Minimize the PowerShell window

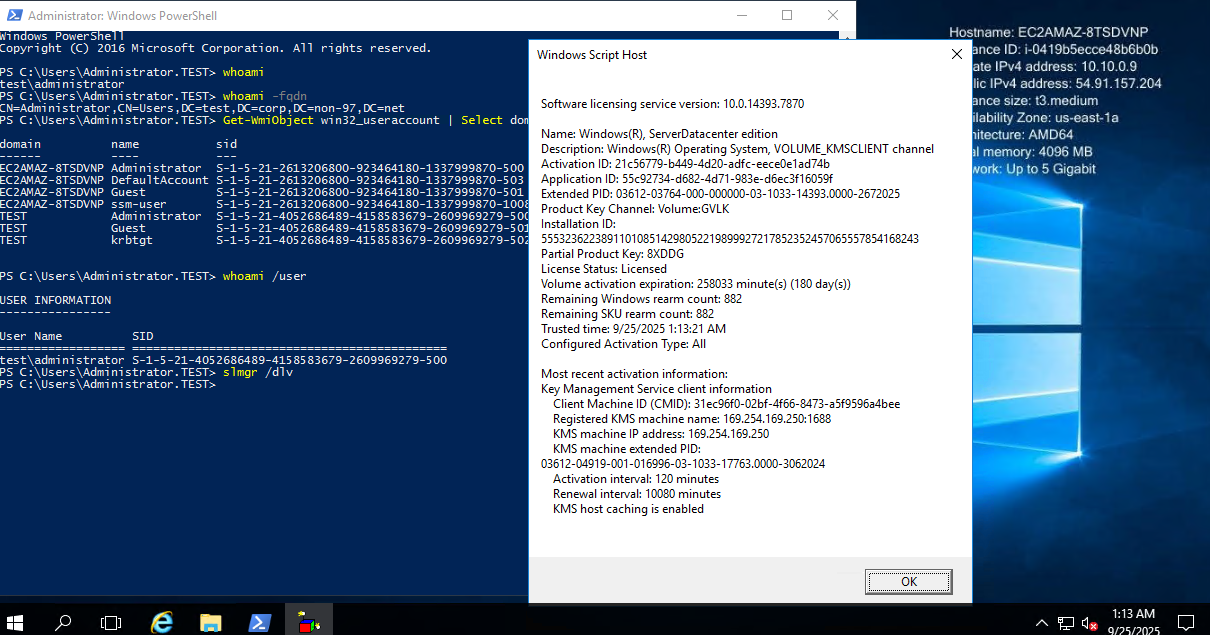741,15
